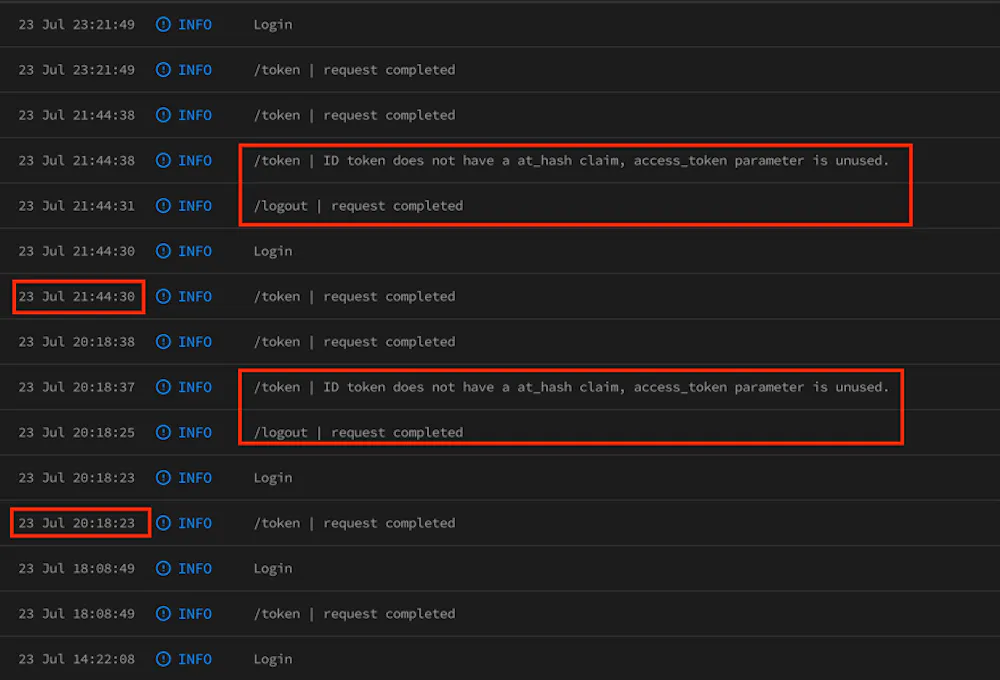
Task: Open "/token | request completed" message at 23:21:49
Action: 355,70
